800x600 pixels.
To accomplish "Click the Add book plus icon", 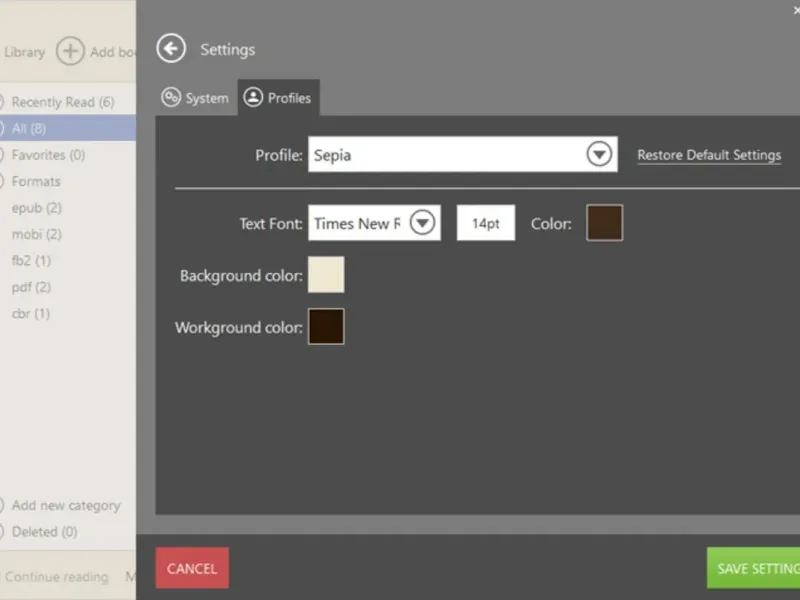I will [x=70, y=51].
